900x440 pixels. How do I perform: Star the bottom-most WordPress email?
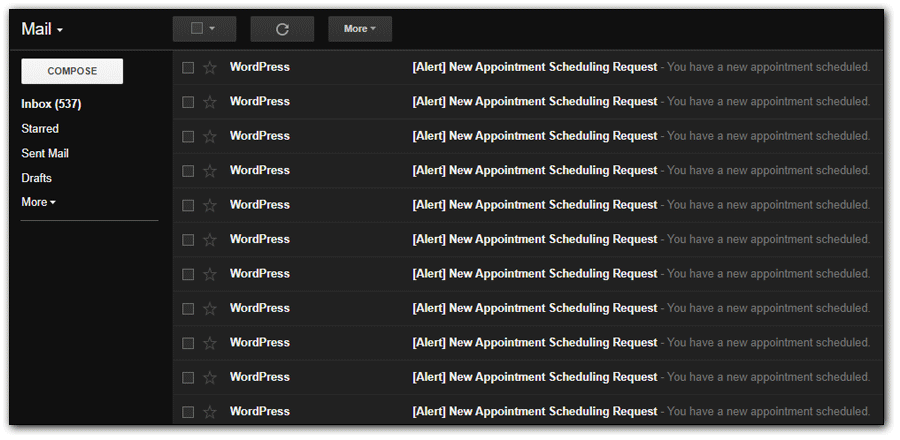[210, 412]
